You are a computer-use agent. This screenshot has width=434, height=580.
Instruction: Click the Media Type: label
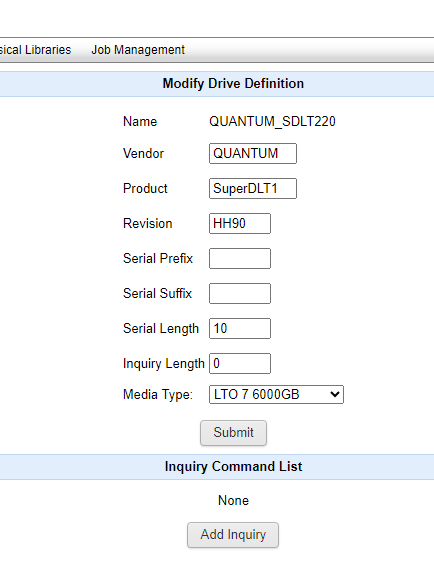click(x=158, y=395)
